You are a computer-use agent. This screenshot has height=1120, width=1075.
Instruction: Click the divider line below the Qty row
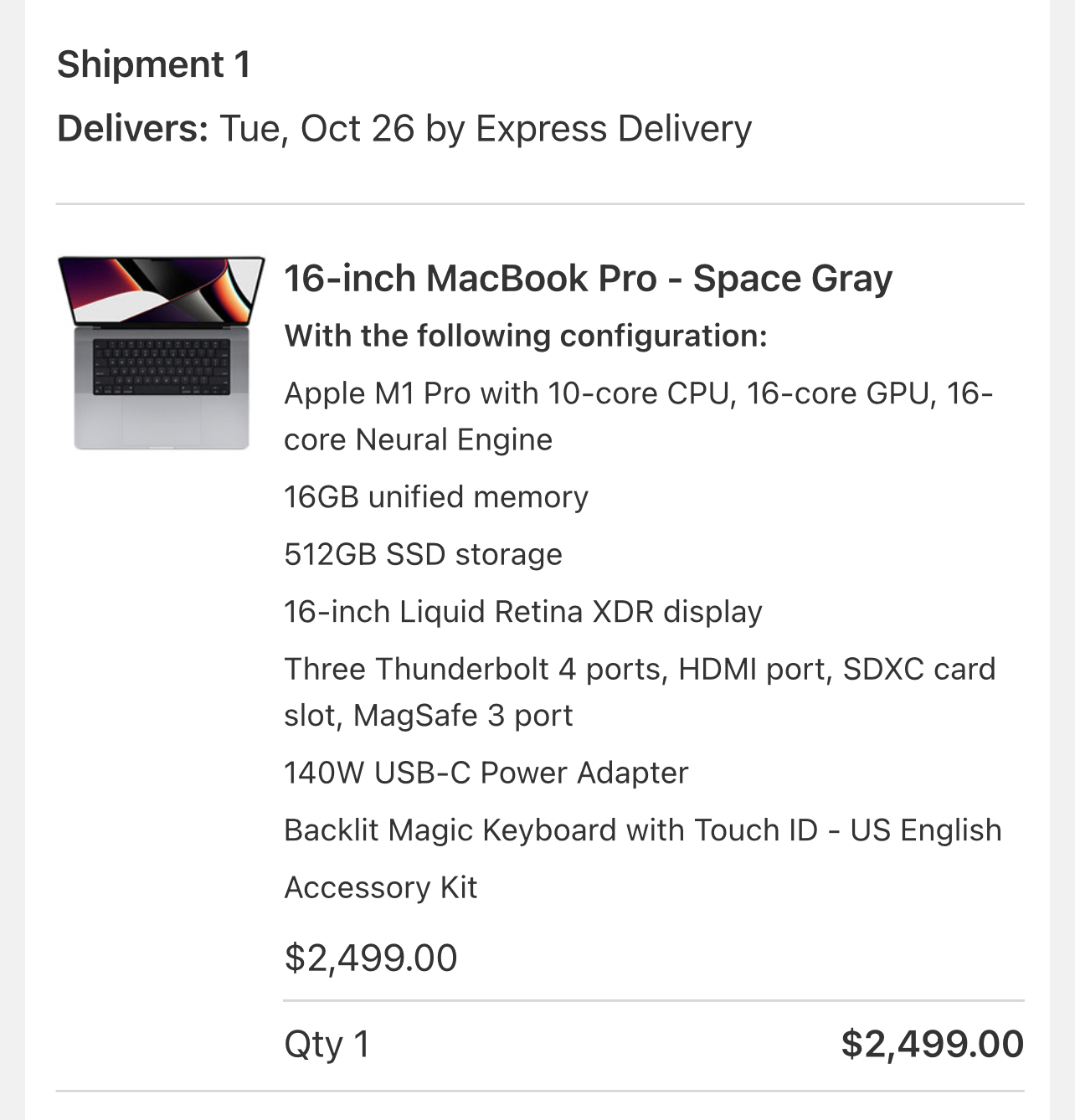click(540, 1091)
